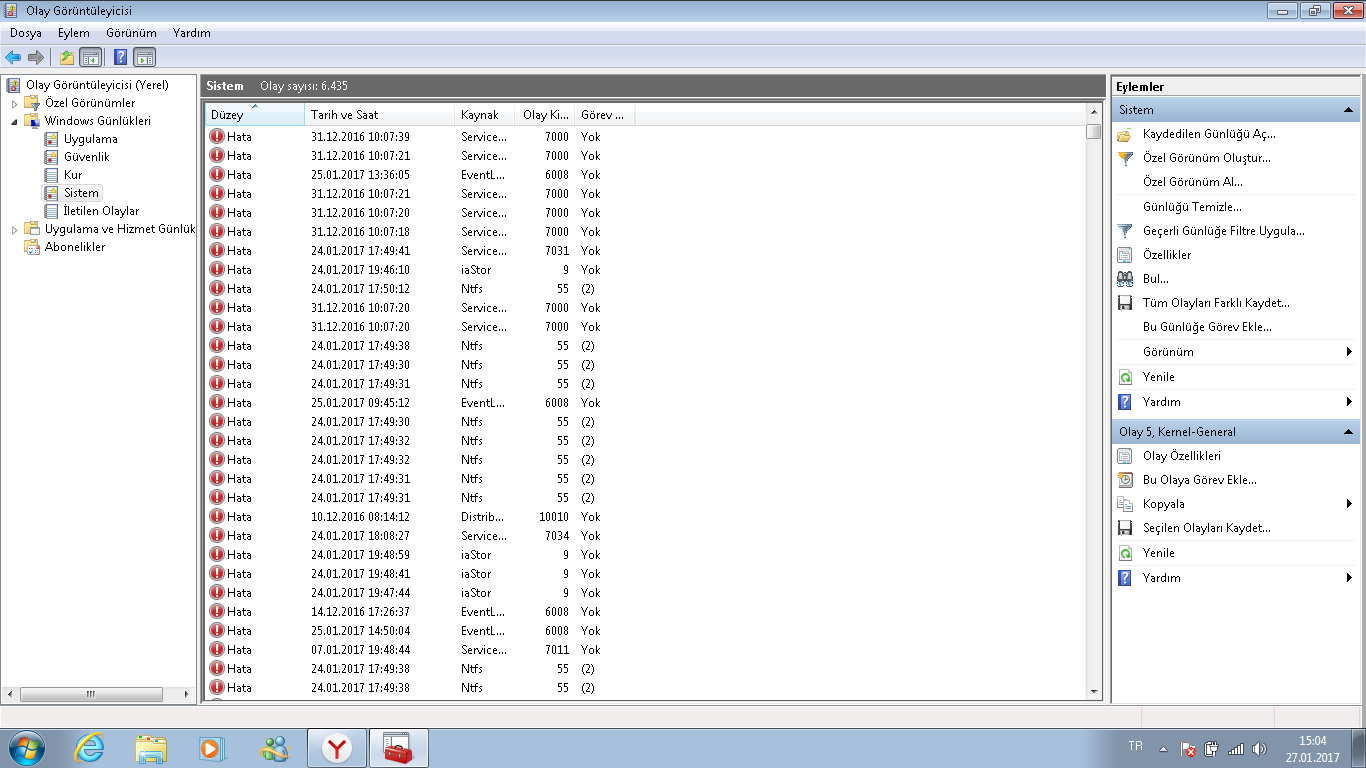The width and height of the screenshot is (1366, 768).
Task: Open the Yandex browser taskbar button
Action: [337, 748]
